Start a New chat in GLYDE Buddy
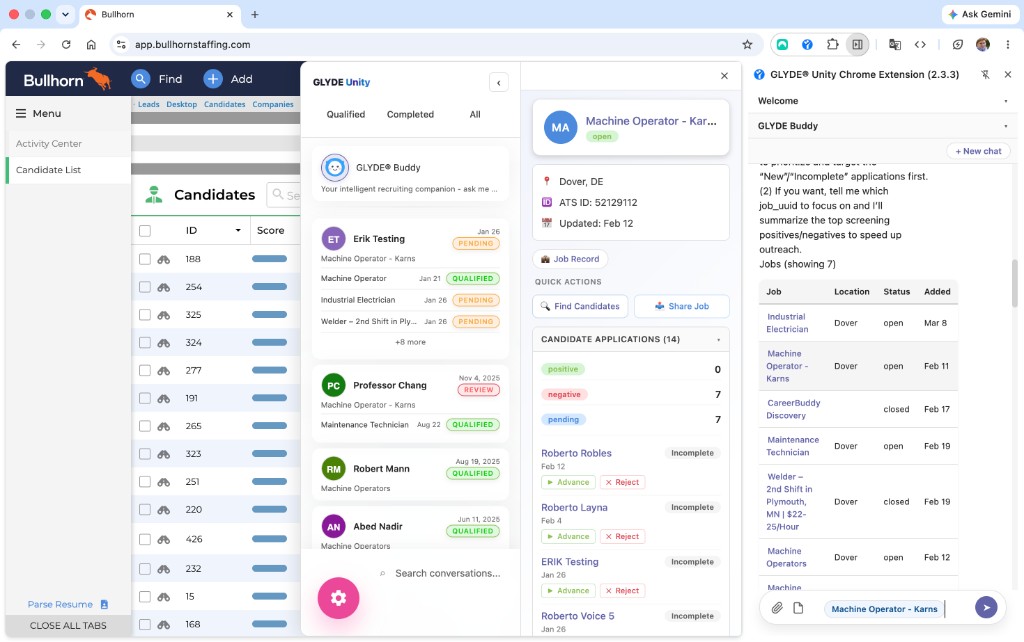The height and width of the screenshot is (642, 1024). click(978, 151)
